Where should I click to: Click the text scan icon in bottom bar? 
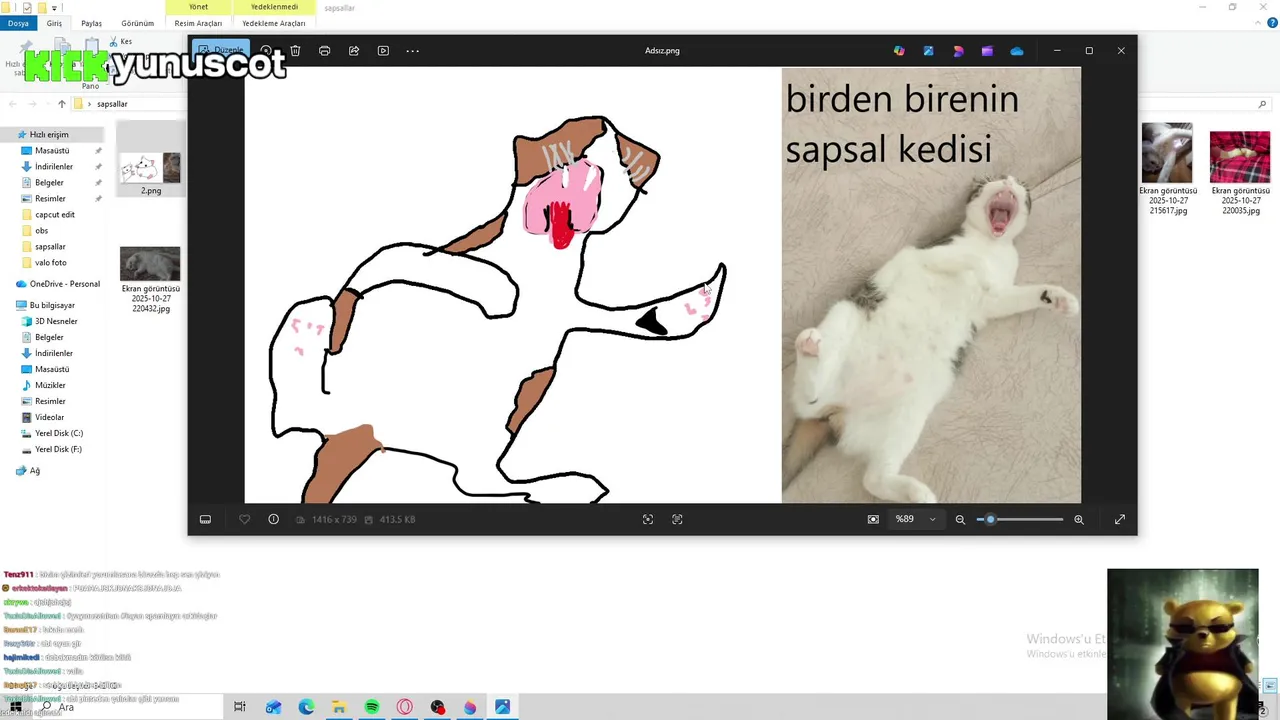[677, 519]
